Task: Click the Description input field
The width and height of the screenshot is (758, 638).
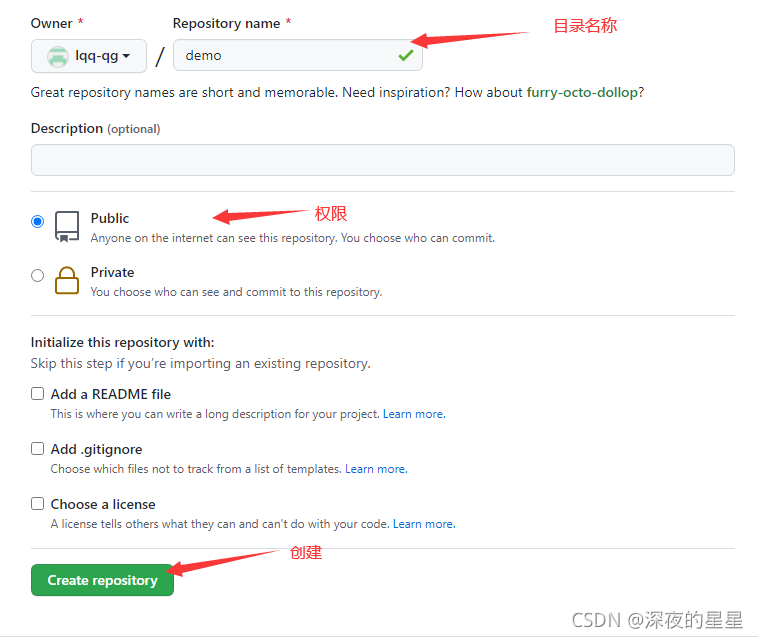Action: [383, 160]
